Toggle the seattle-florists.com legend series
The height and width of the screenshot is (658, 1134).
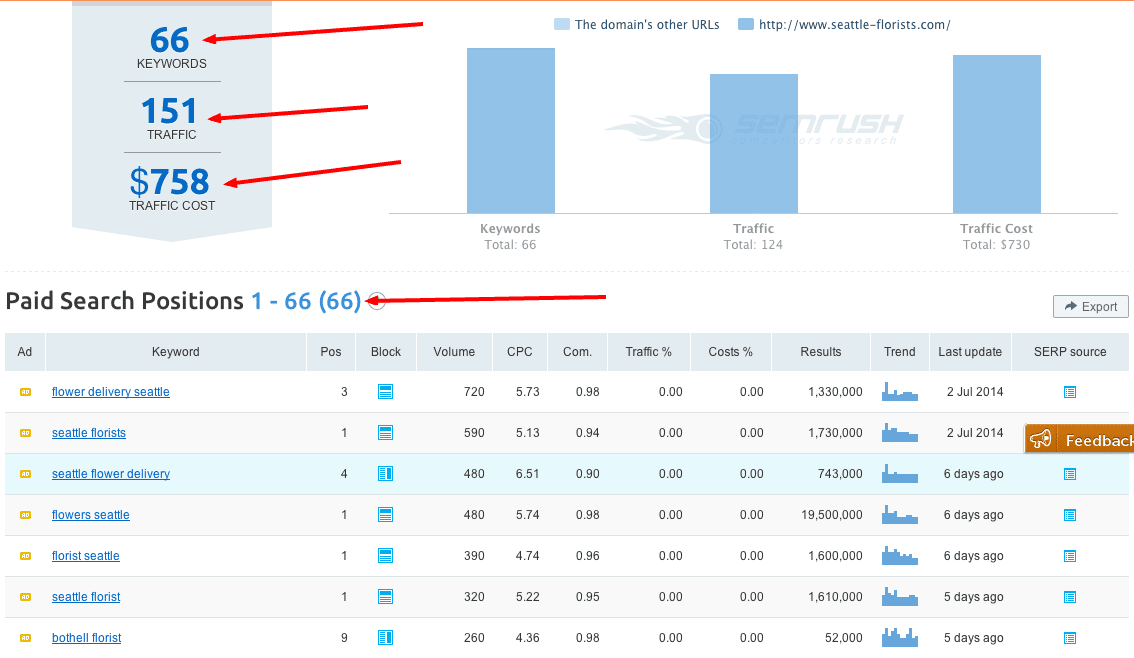pyautogui.click(x=844, y=25)
